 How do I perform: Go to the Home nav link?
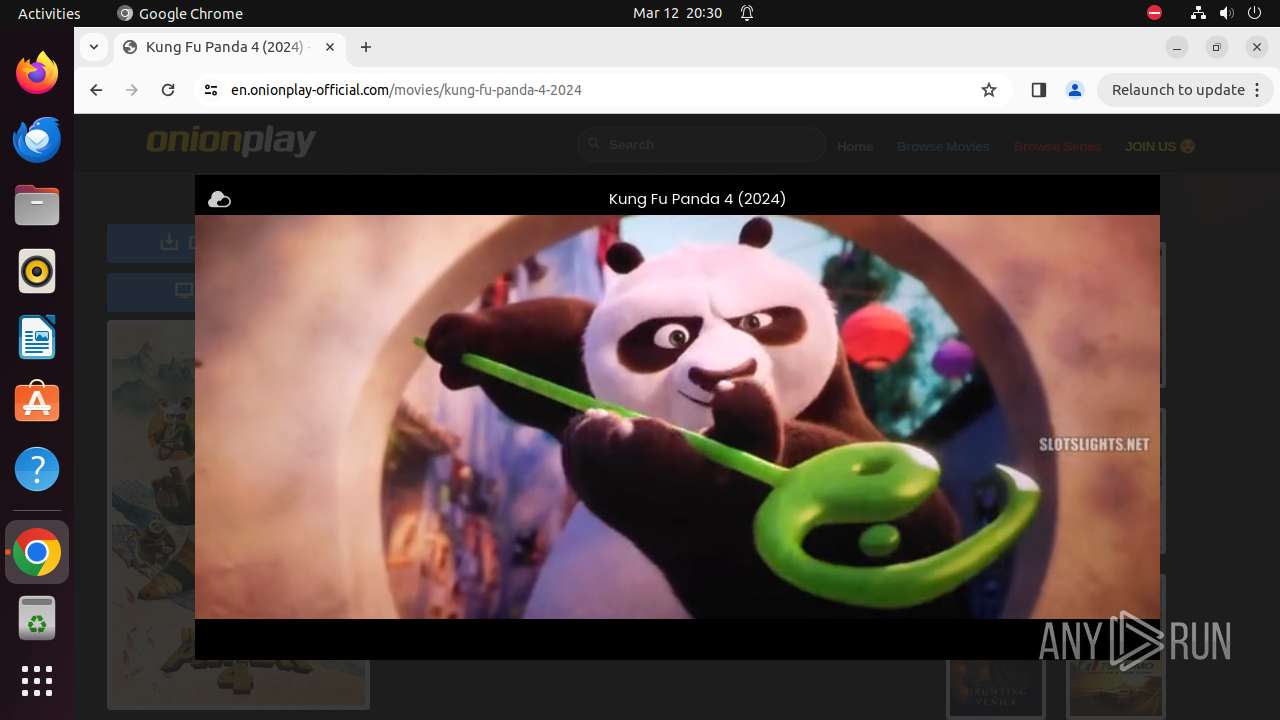click(855, 146)
